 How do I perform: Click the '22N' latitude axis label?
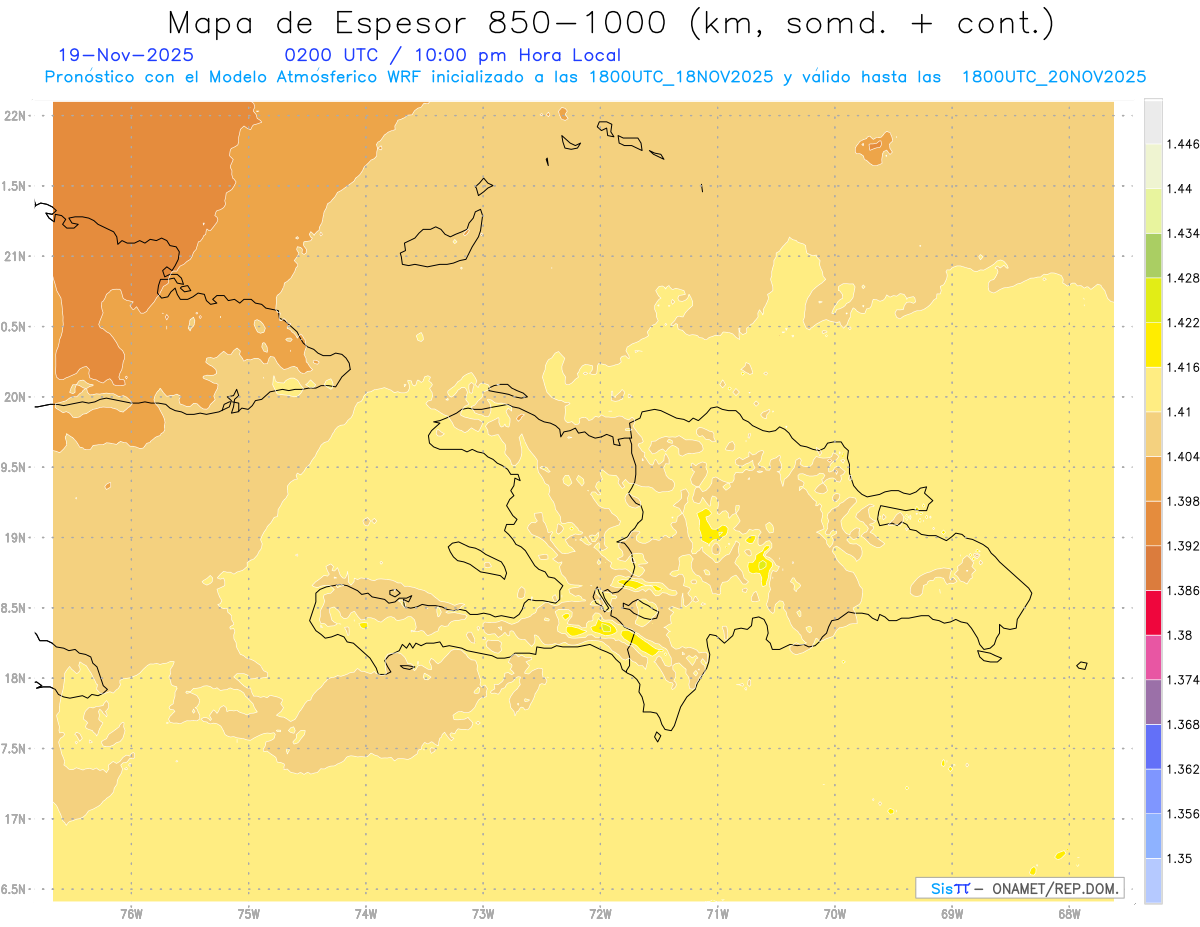pos(15,116)
